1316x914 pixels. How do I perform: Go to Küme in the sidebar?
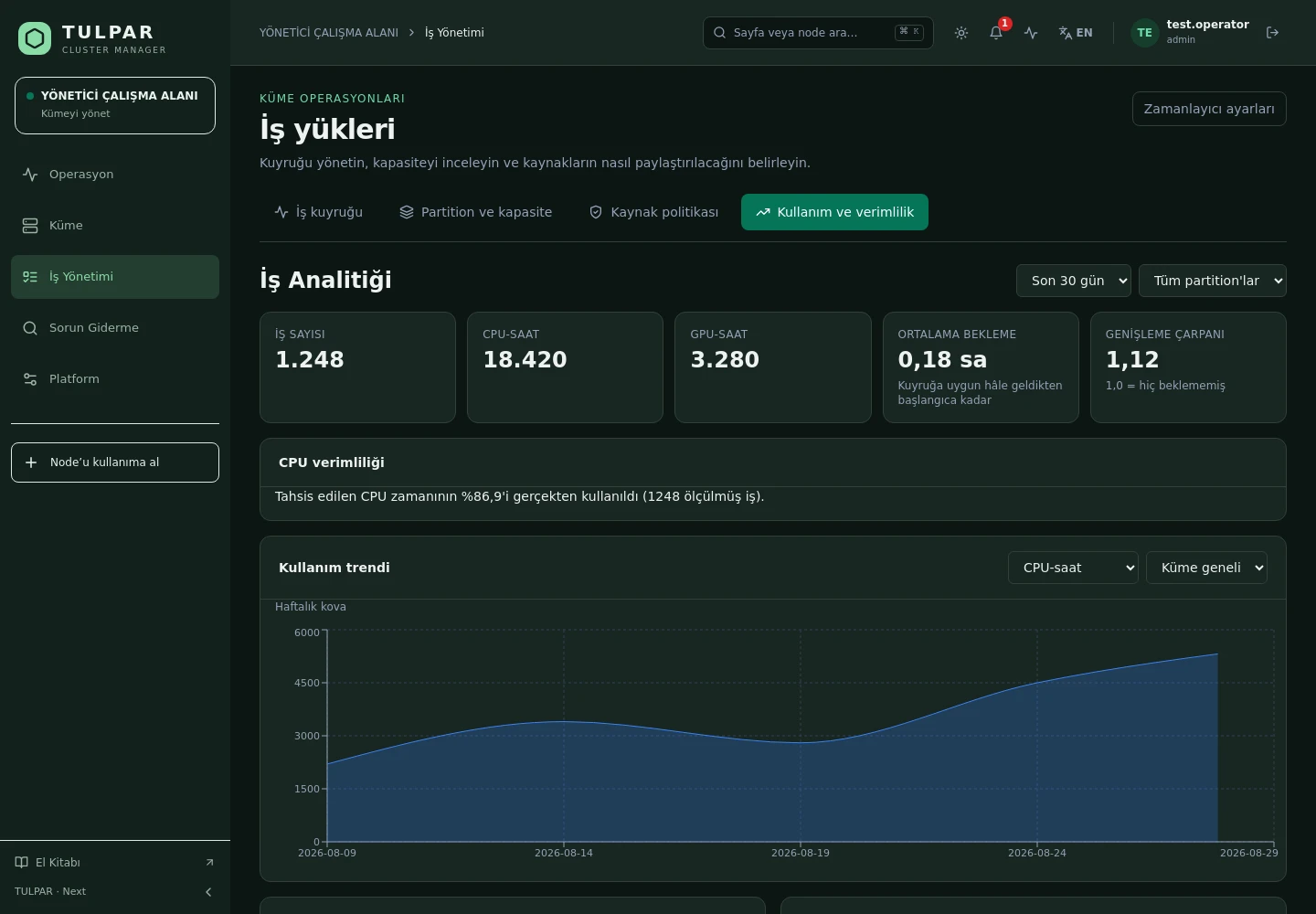tap(115, 226)
